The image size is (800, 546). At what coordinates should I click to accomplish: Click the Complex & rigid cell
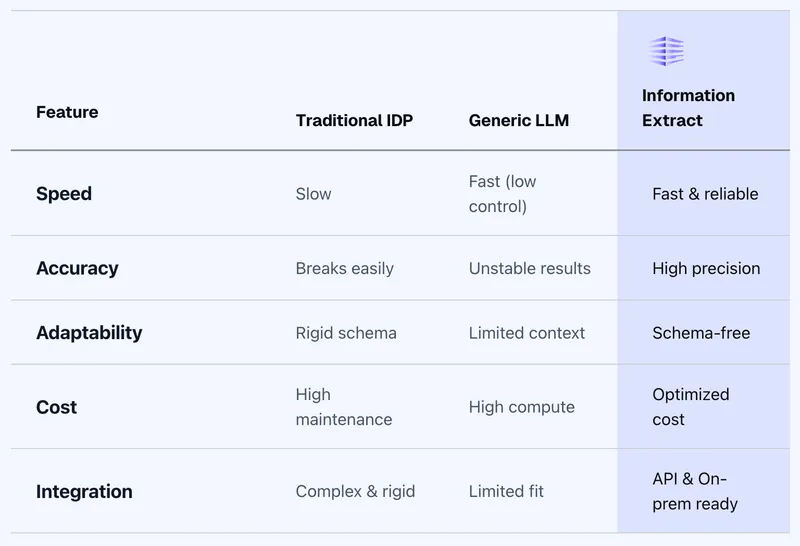(355, 491)
